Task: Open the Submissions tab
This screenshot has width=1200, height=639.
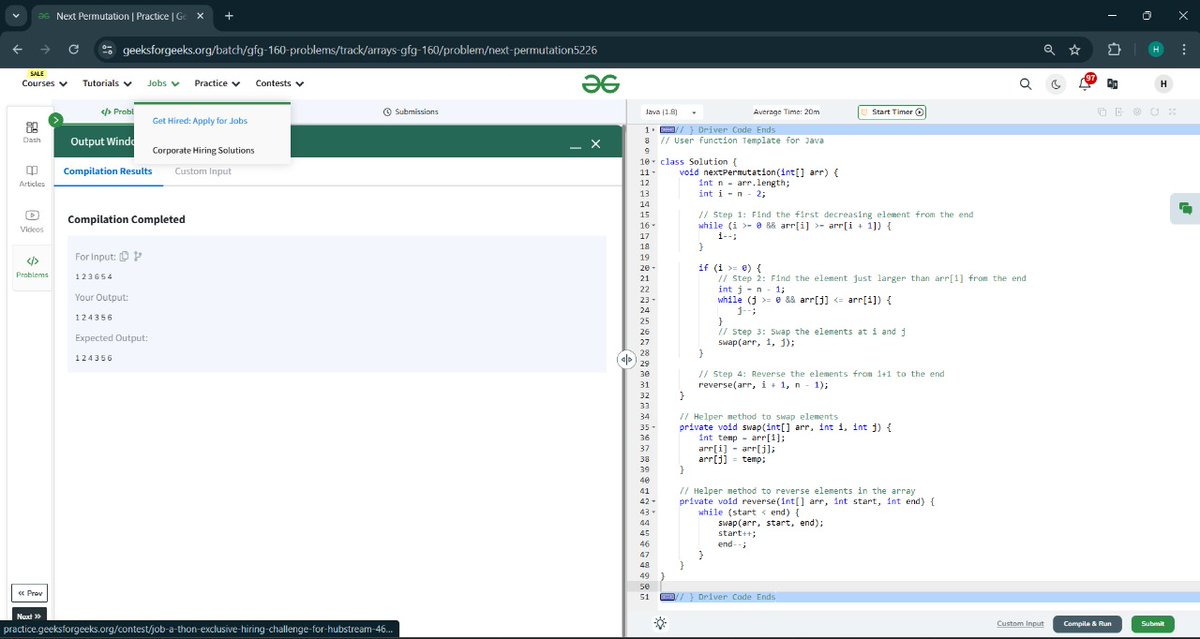Action: (x=411, y=112)
